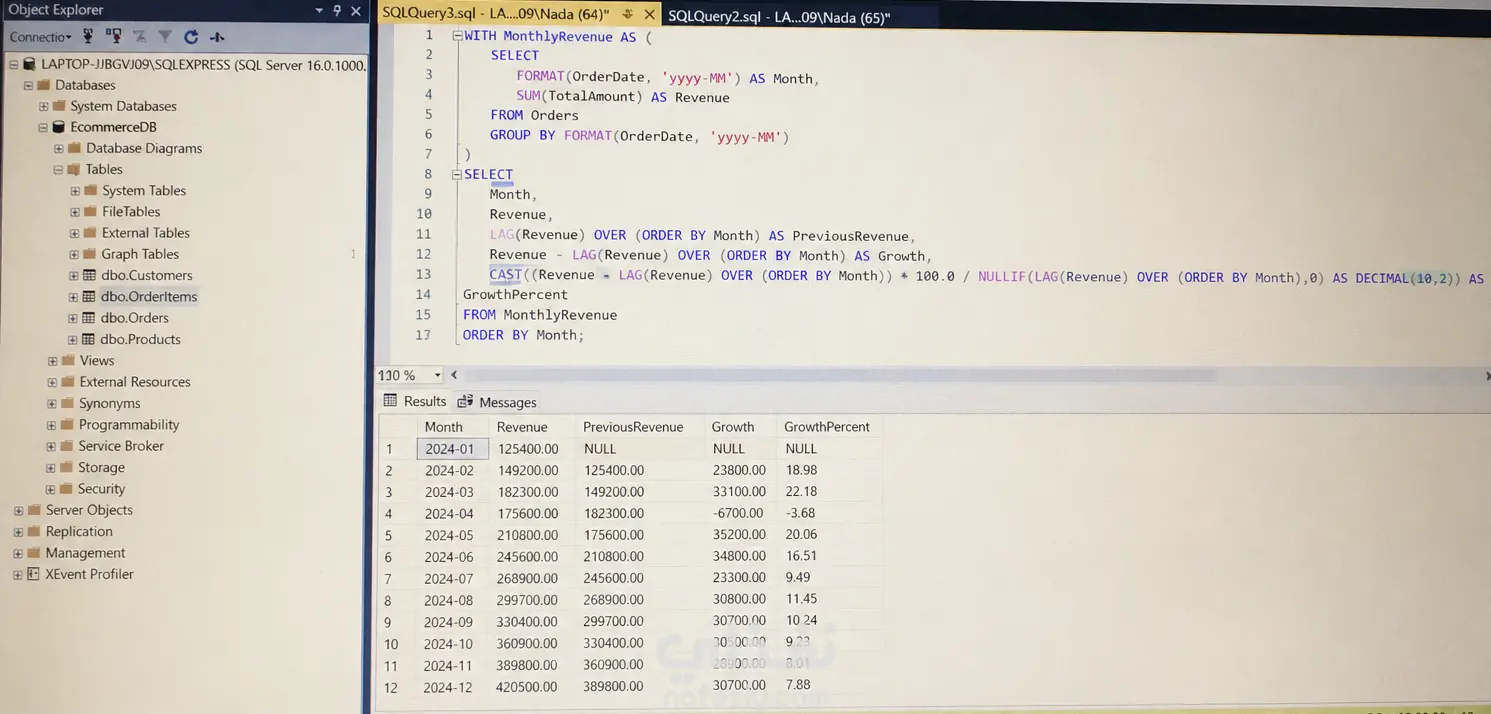Collapse the Tables folder node
1491x714 pixels.
[x=59, y=169]
